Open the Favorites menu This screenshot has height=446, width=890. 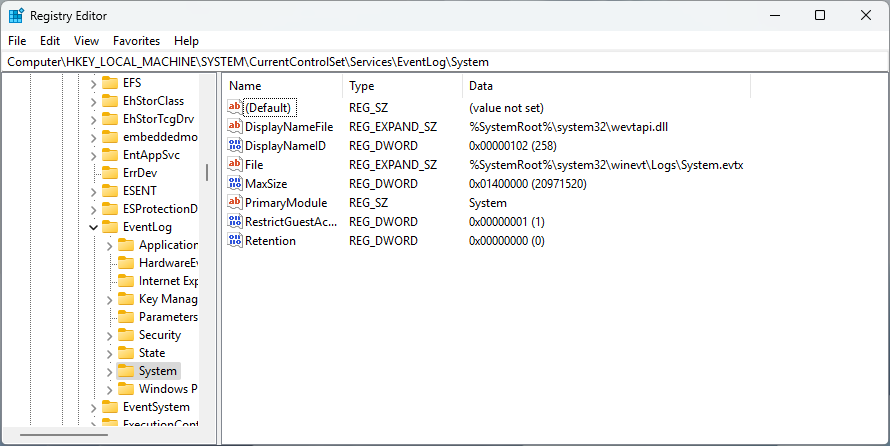[136, 41]
